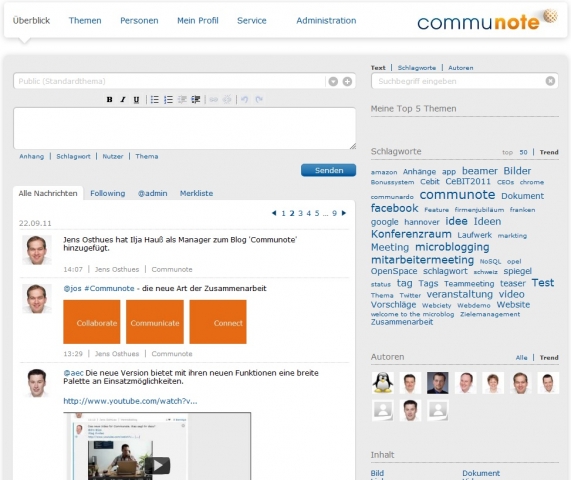
Task: Click the undo icon in editor
Action: click(x=245, y=99)
